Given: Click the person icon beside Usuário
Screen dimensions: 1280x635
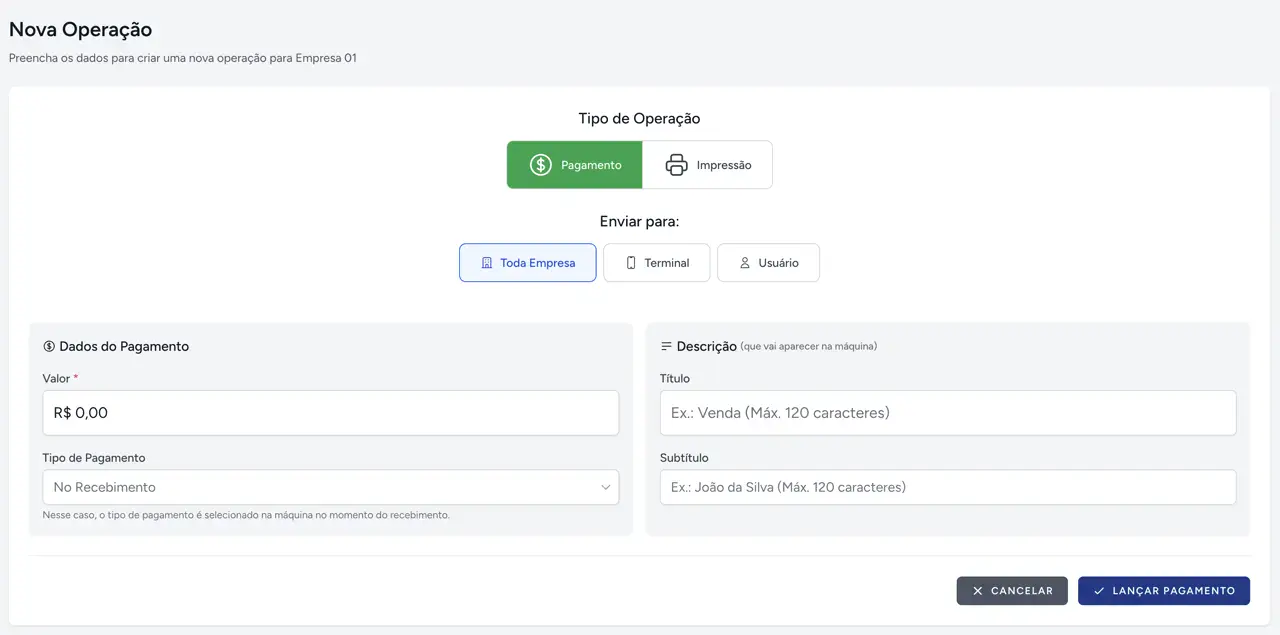Looking at the screenshot, I should [745, 263].
